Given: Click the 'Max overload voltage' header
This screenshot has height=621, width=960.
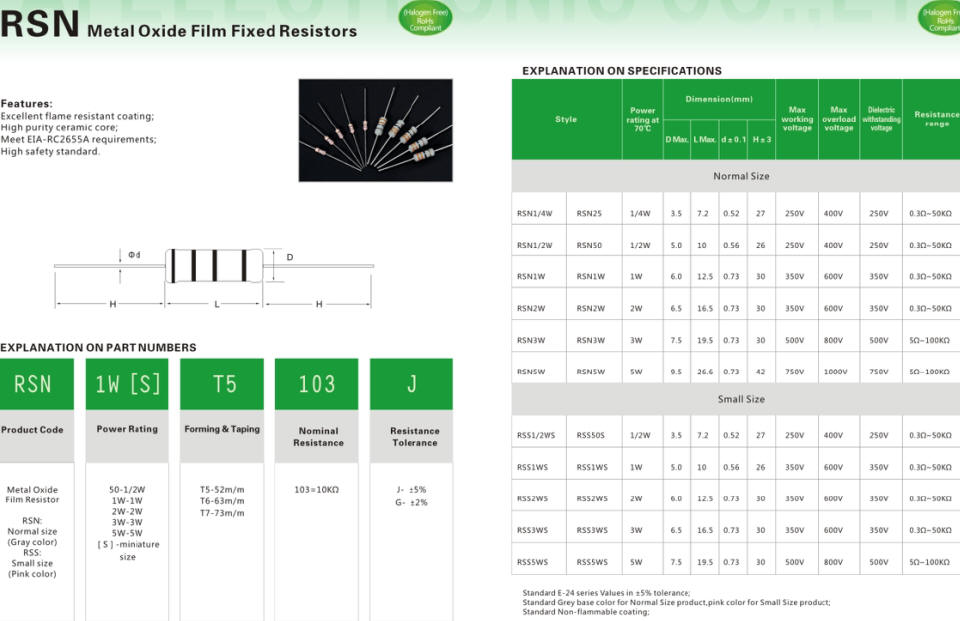Looking at the screenshot, I should tap(839, 119).
